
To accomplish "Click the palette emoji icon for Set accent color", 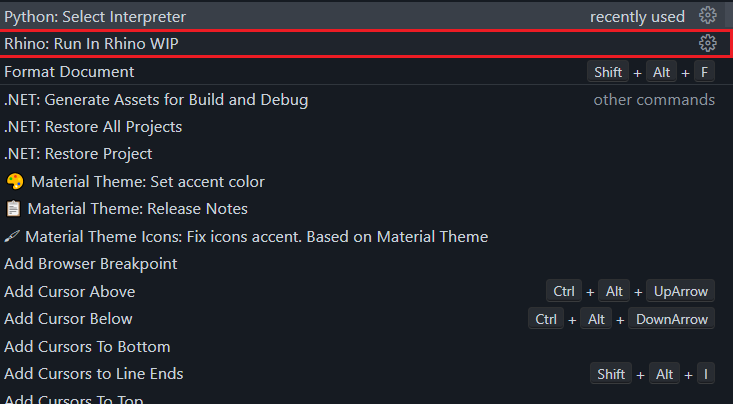I will tap(14, 182).
